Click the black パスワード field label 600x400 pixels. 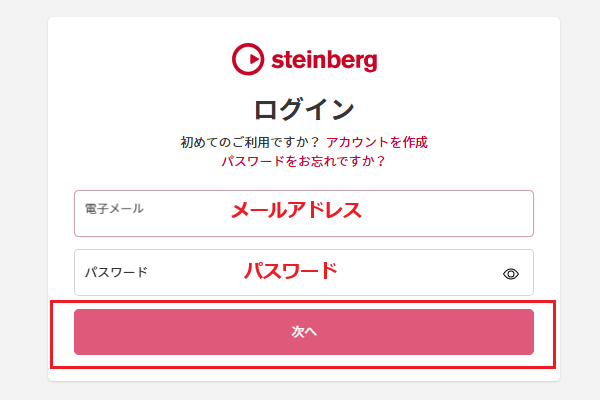(x=115, y=272)
